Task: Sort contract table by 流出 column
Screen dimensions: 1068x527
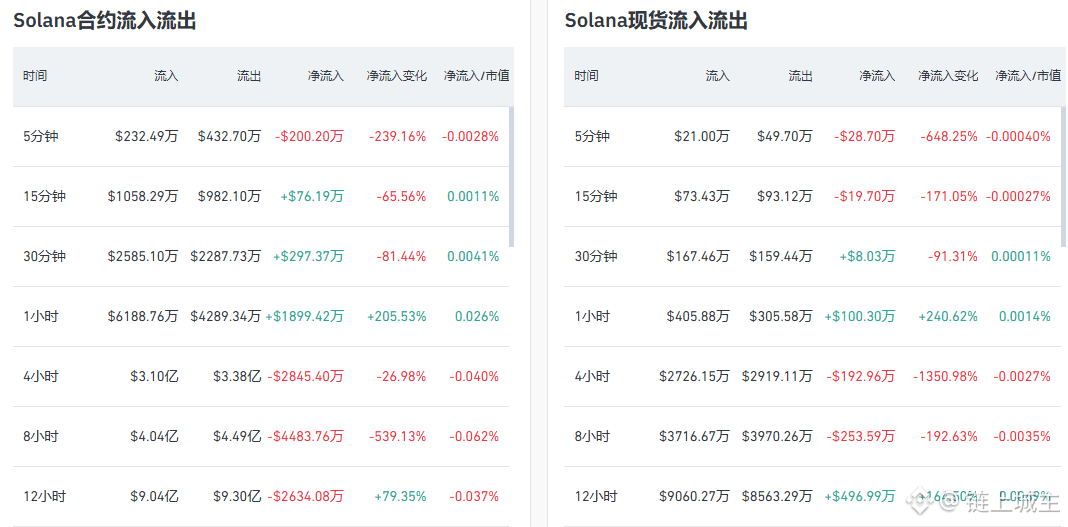Action: pos(249,76)
